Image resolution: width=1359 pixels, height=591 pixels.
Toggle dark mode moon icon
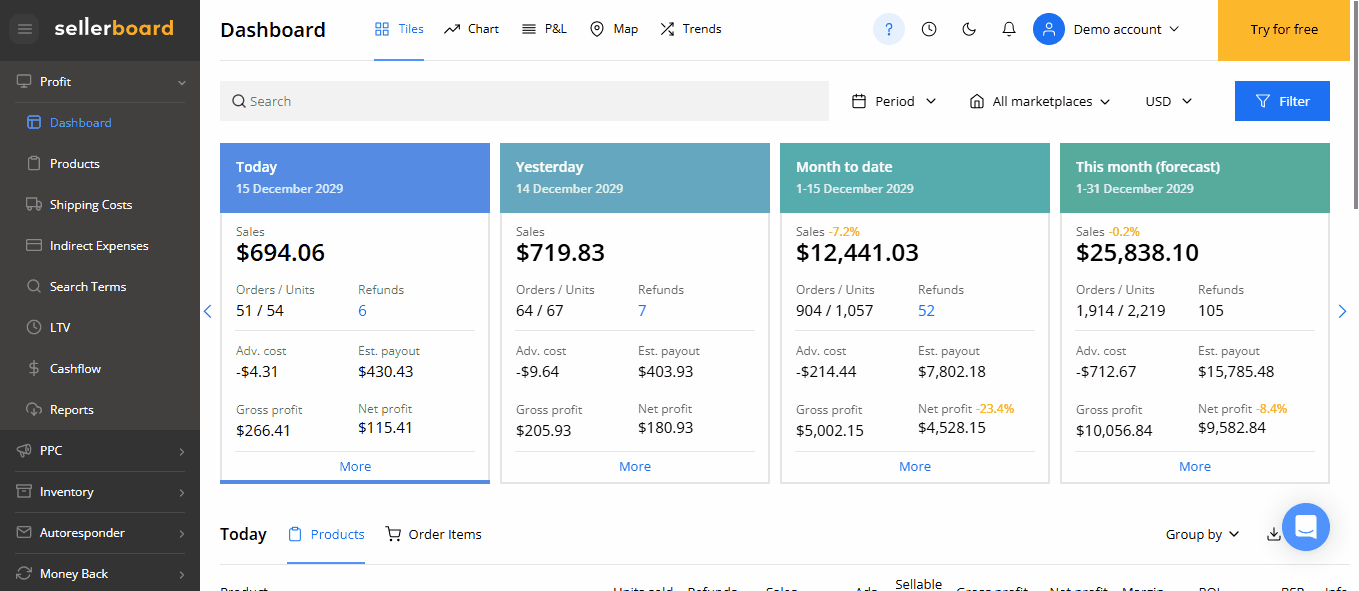point(968,29)
